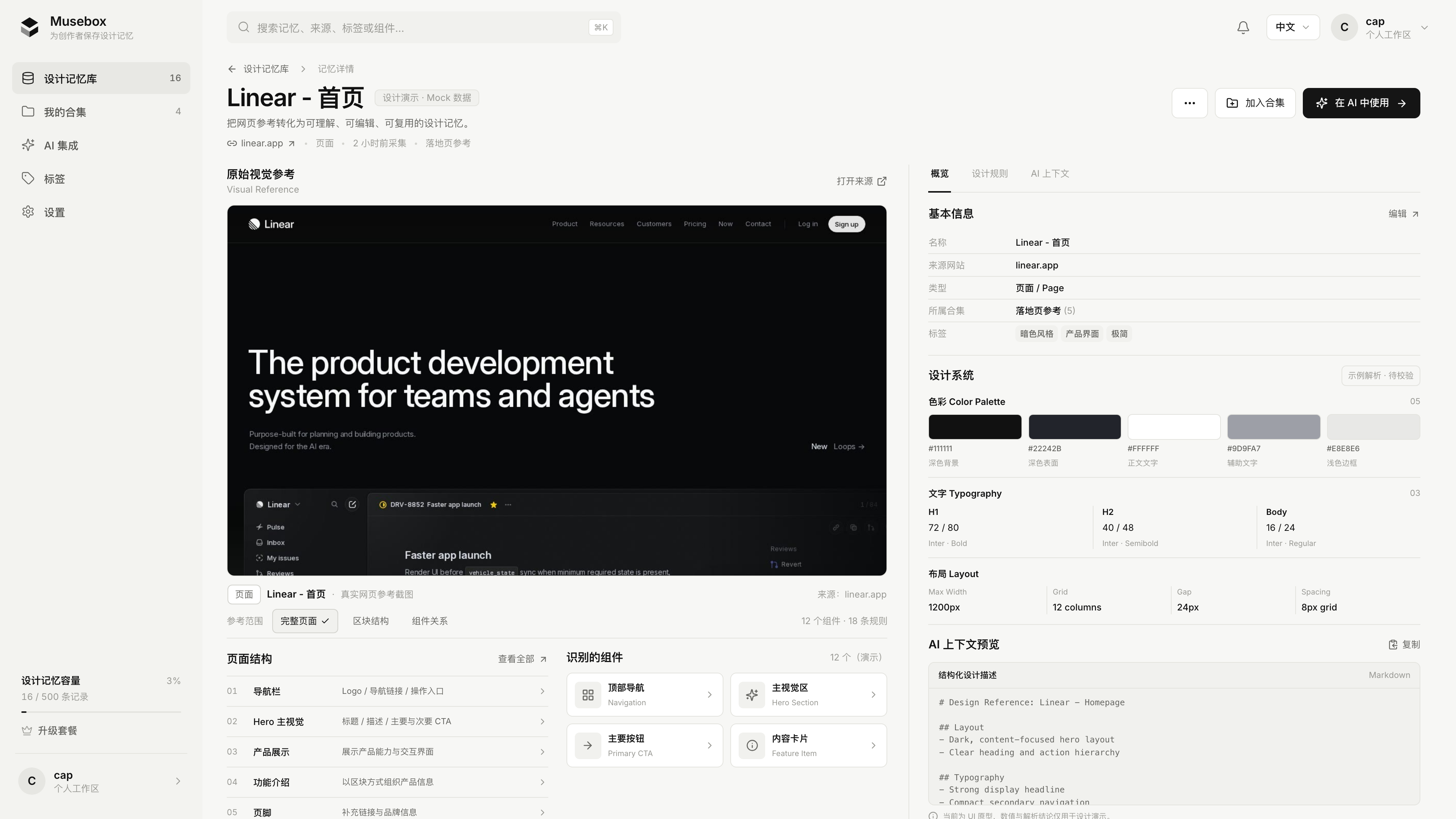Open the linear.app source link under the title
Viewport: 1456px width, 819px height.
coord(261,143)
